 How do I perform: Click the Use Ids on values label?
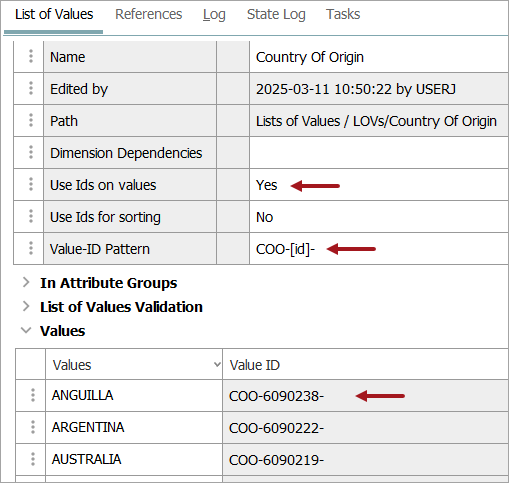[x=103, y=185]
